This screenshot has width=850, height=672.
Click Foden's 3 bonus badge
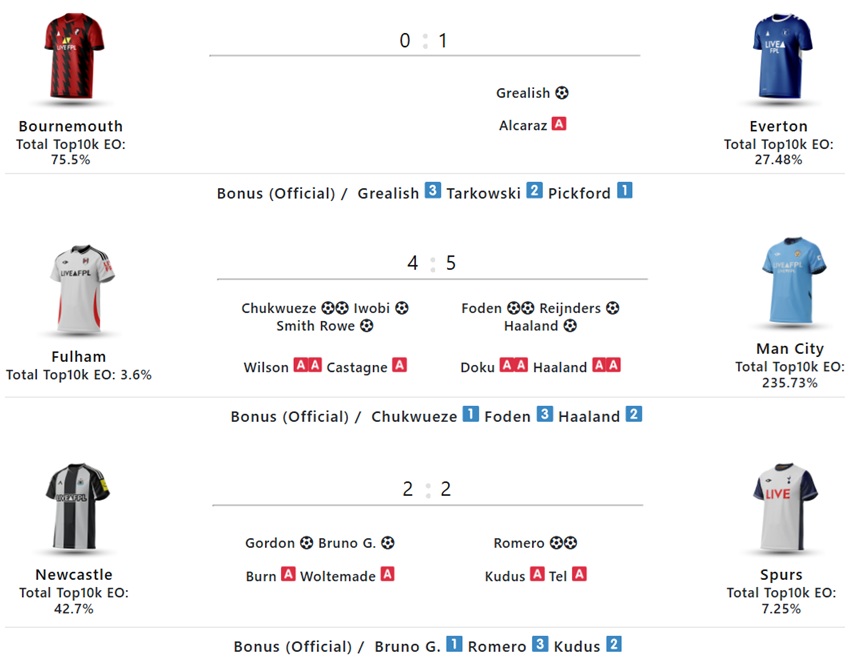[544, 414]
